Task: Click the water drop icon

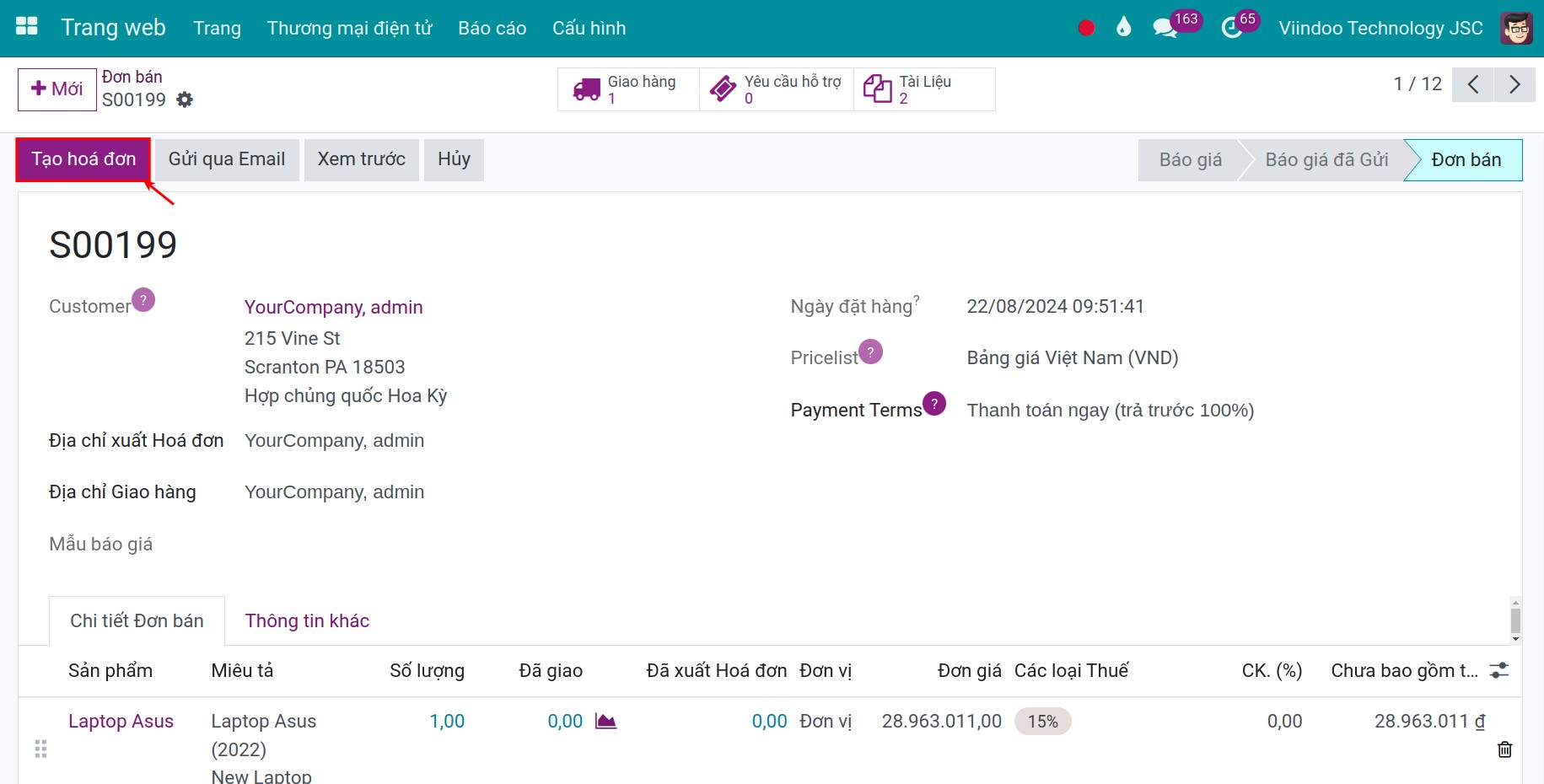Action: [1123, 28]
